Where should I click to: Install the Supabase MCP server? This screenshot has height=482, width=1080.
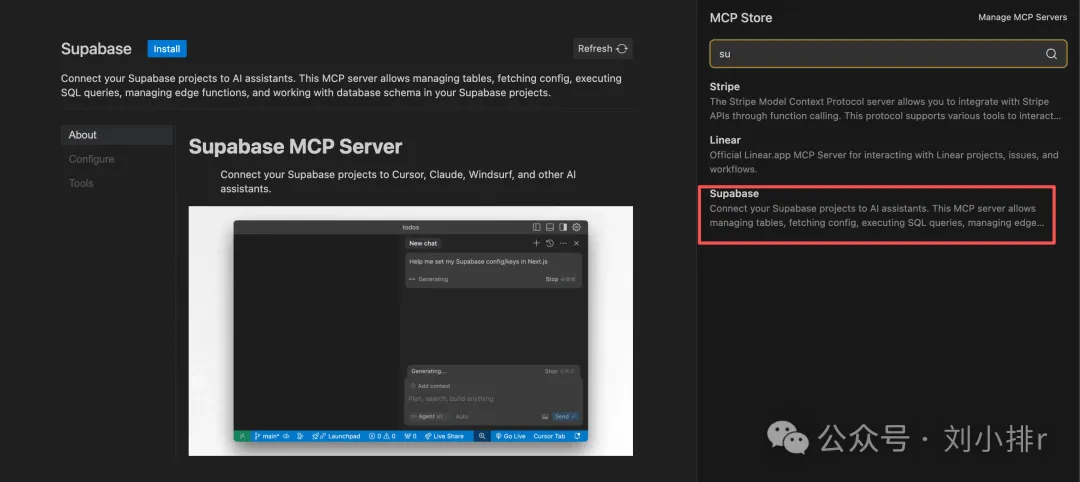[x=167, y=48]
